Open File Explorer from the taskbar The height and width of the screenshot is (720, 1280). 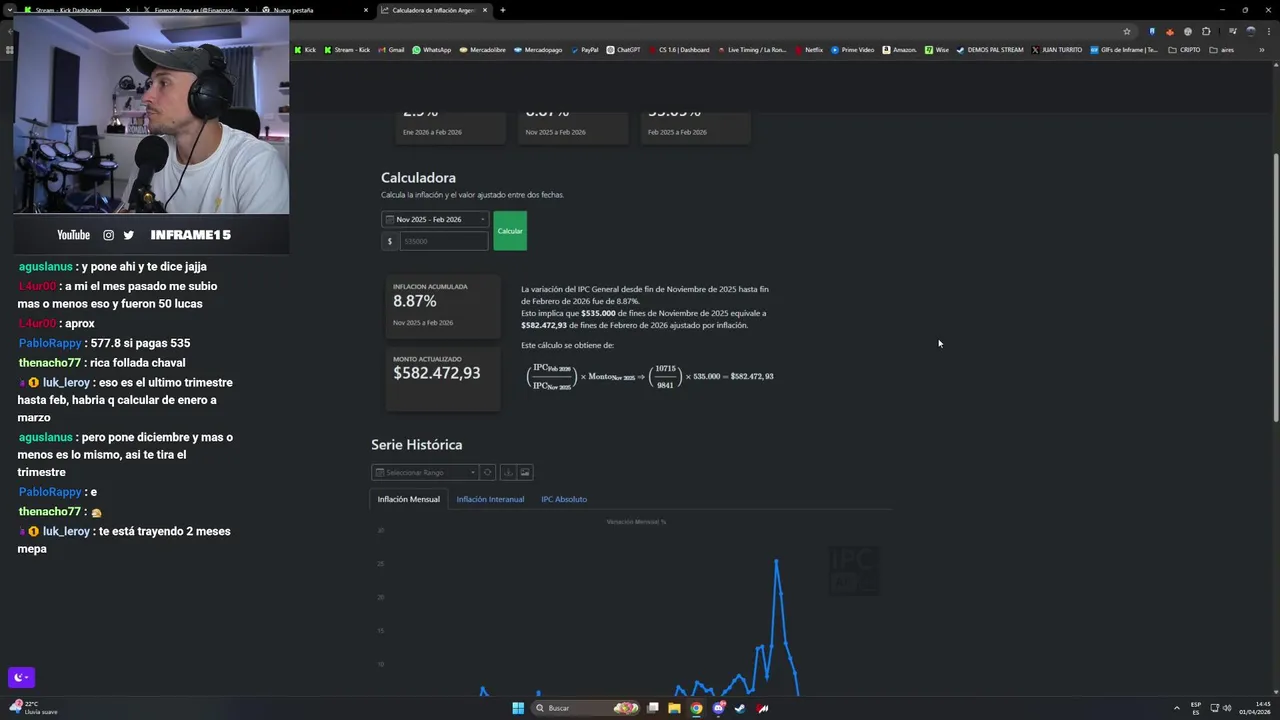click(675, 708)
